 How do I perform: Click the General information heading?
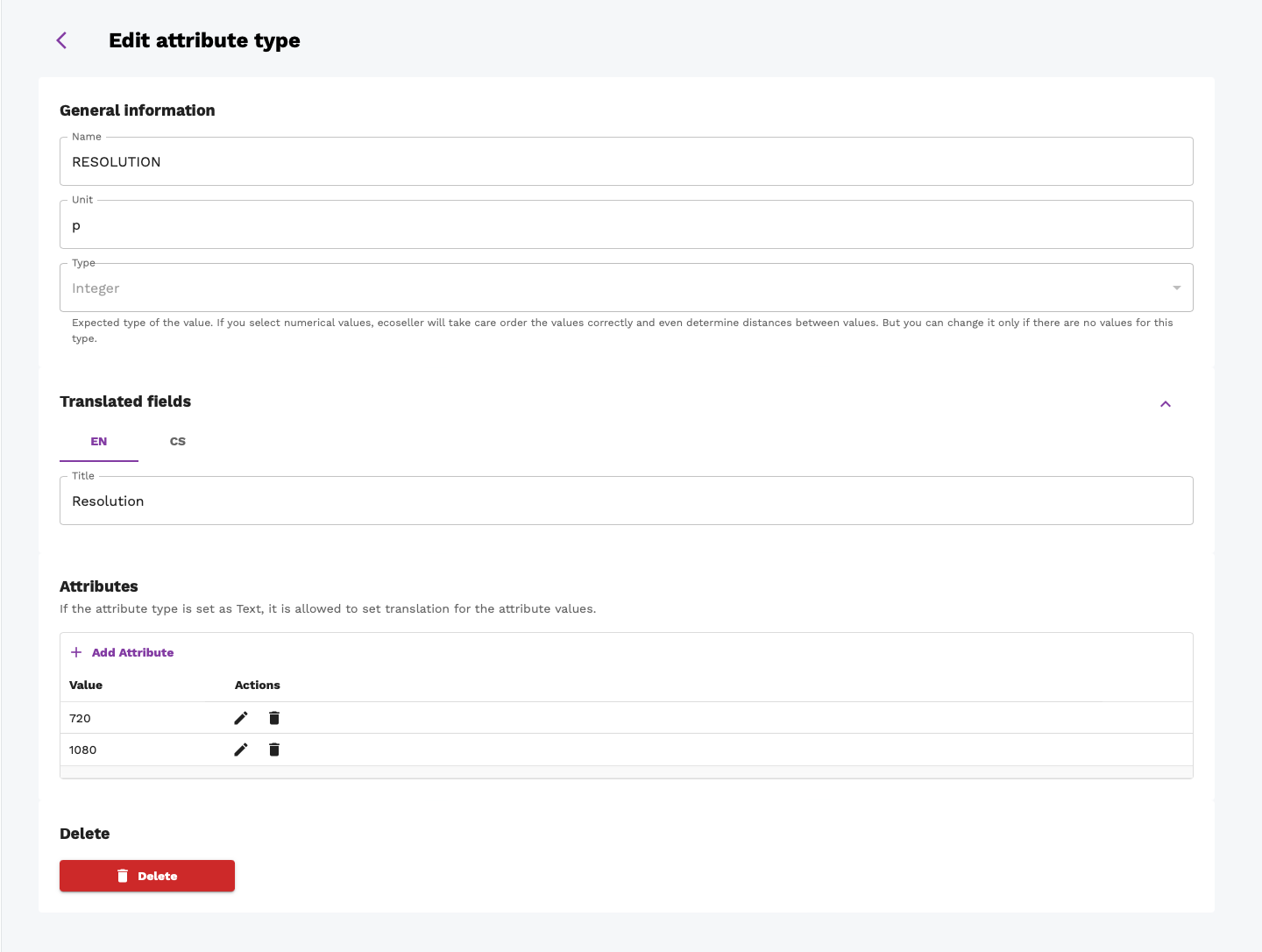(x=138, y=110)
